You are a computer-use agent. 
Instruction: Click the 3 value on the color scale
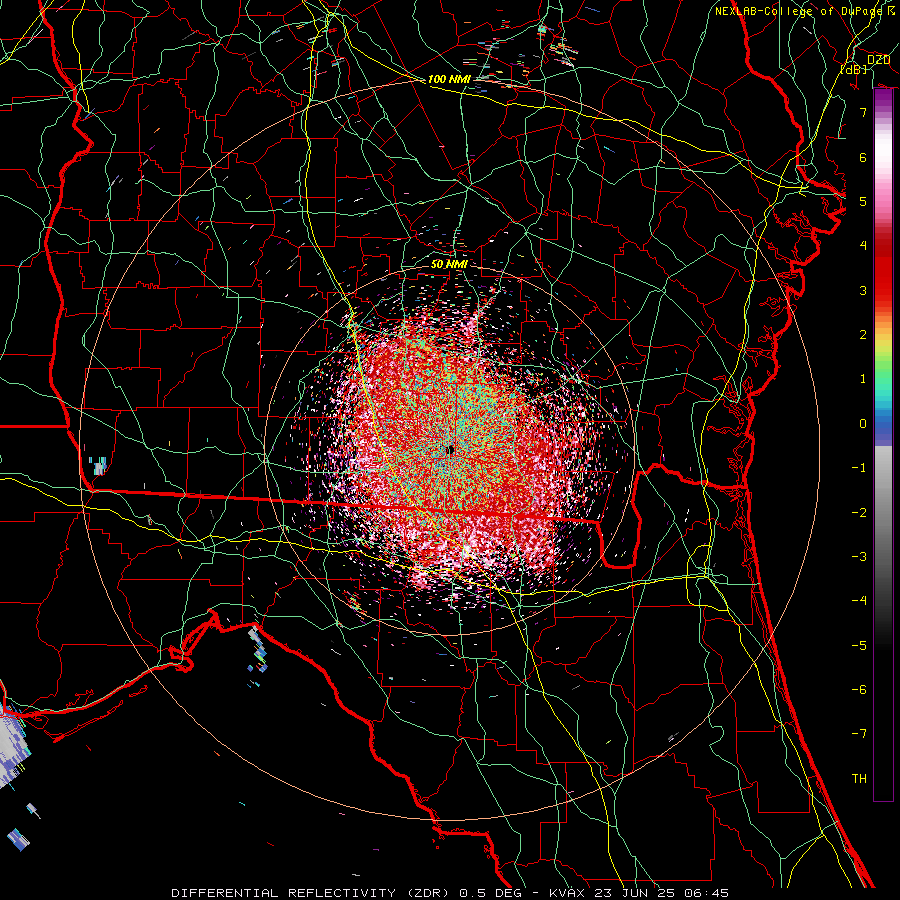pos(863,290)
